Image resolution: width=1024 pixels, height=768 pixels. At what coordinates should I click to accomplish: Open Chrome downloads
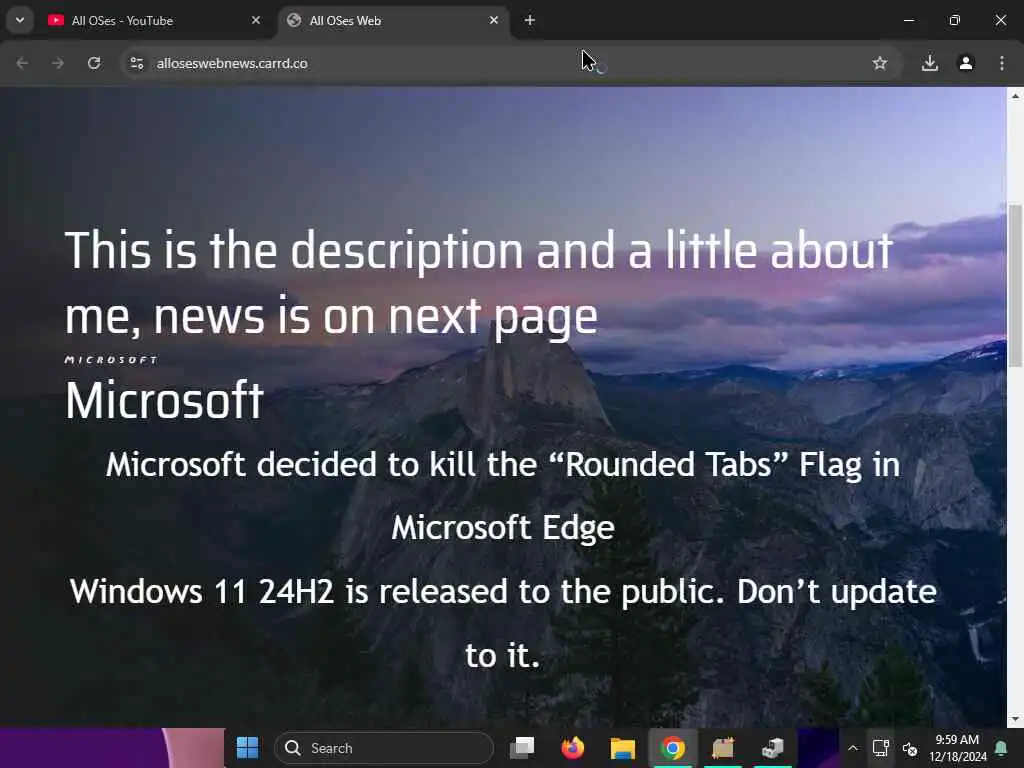pyautogui.click(x=930, y=63)
